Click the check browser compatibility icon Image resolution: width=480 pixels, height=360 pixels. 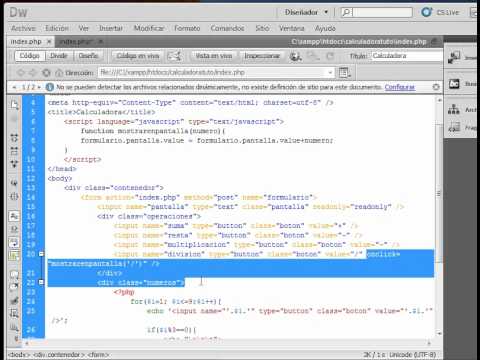click(x=175, y=56)
